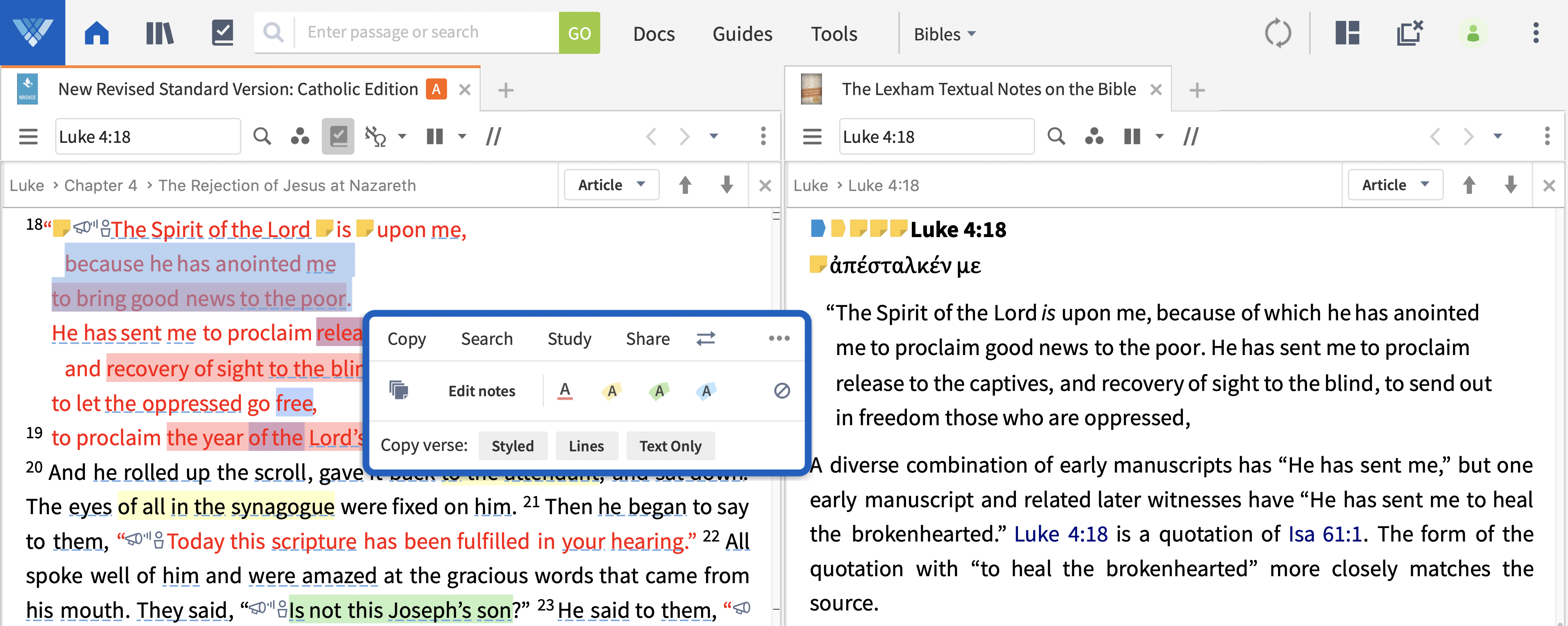The width and height of the screenshot is (1568, 626).
Task: Open the Layouts panel
Action: pyautogui.click(x=1347, y=33)
